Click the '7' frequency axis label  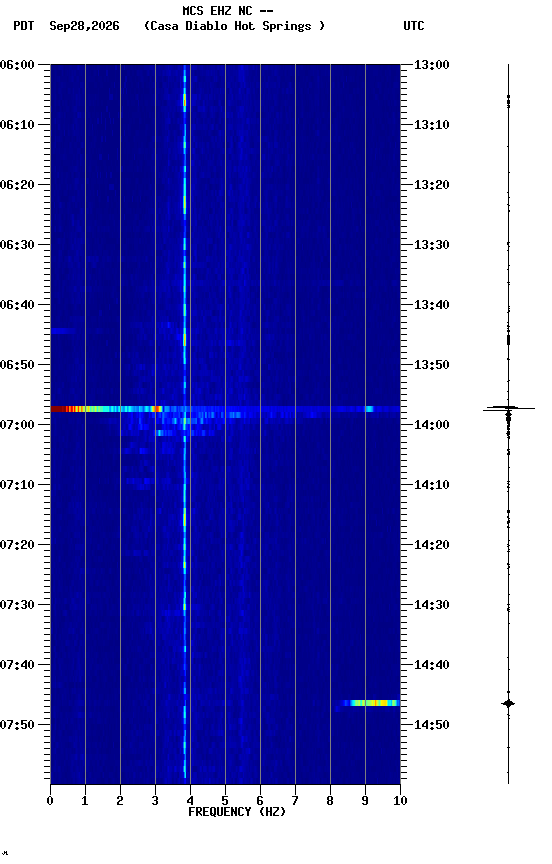[x=295, y=801]
